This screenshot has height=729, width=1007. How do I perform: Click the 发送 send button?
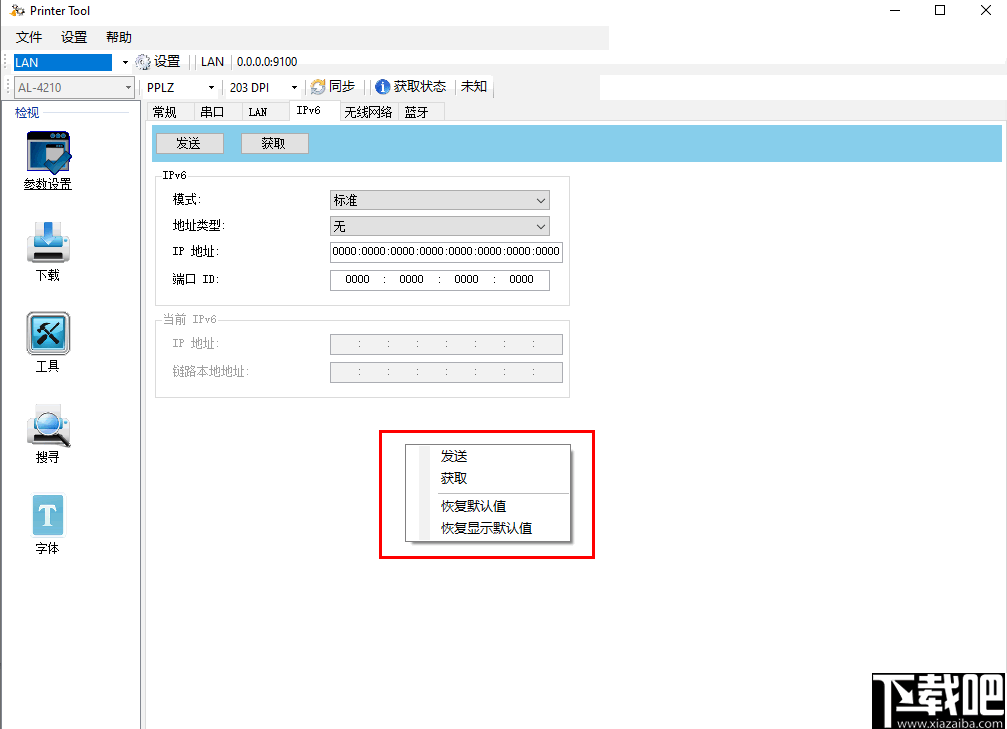click(188, 142)
